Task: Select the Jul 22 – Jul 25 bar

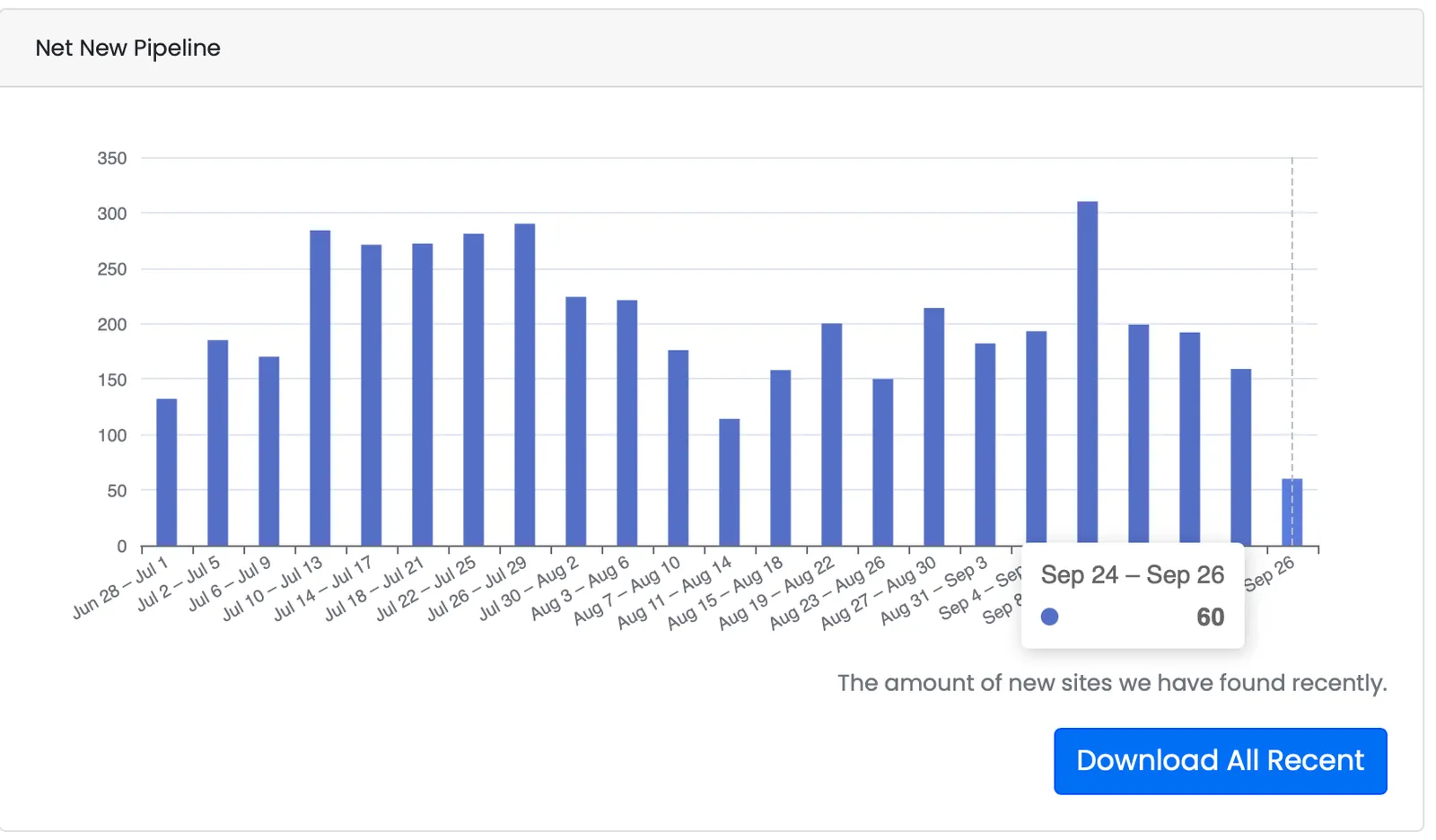Action: [473, 389]
